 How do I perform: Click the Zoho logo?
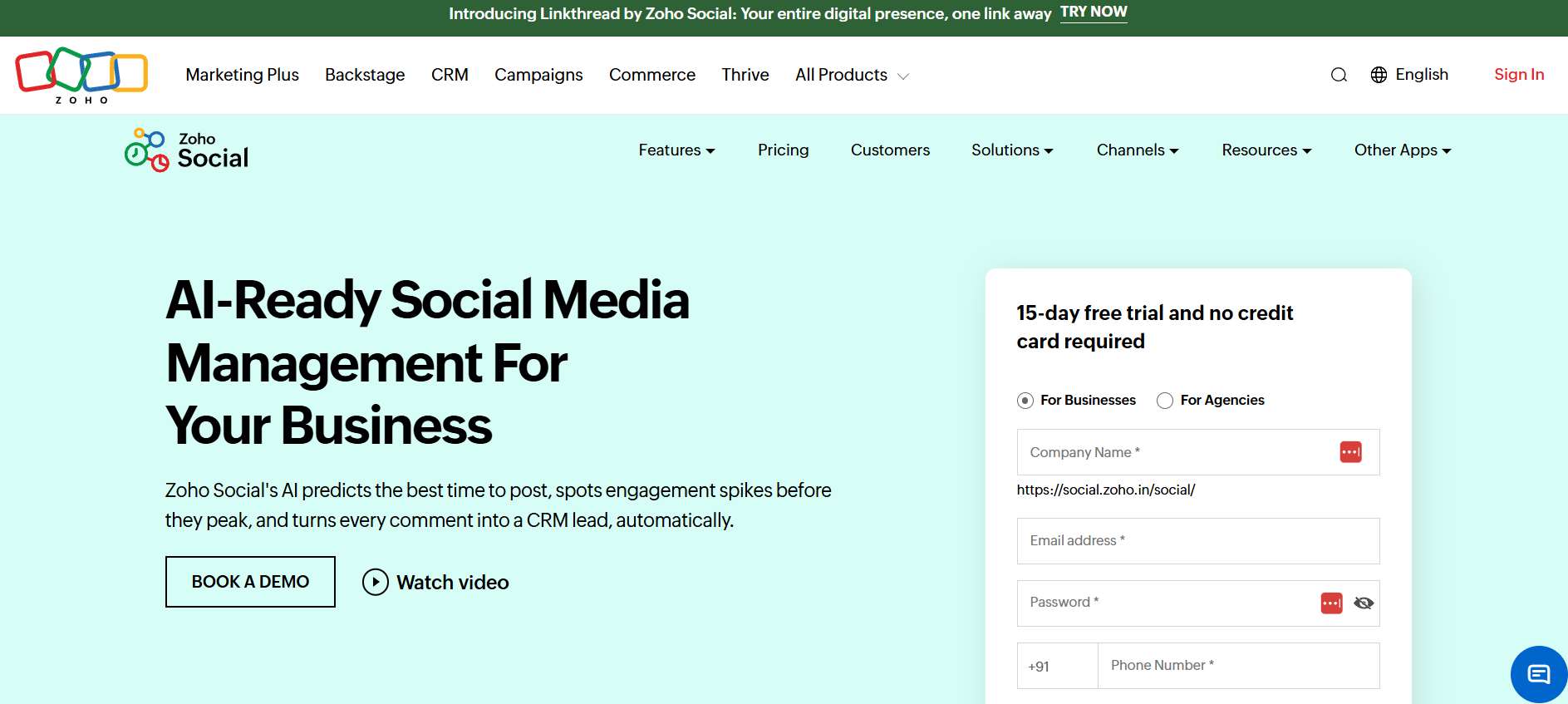[81, 75]
